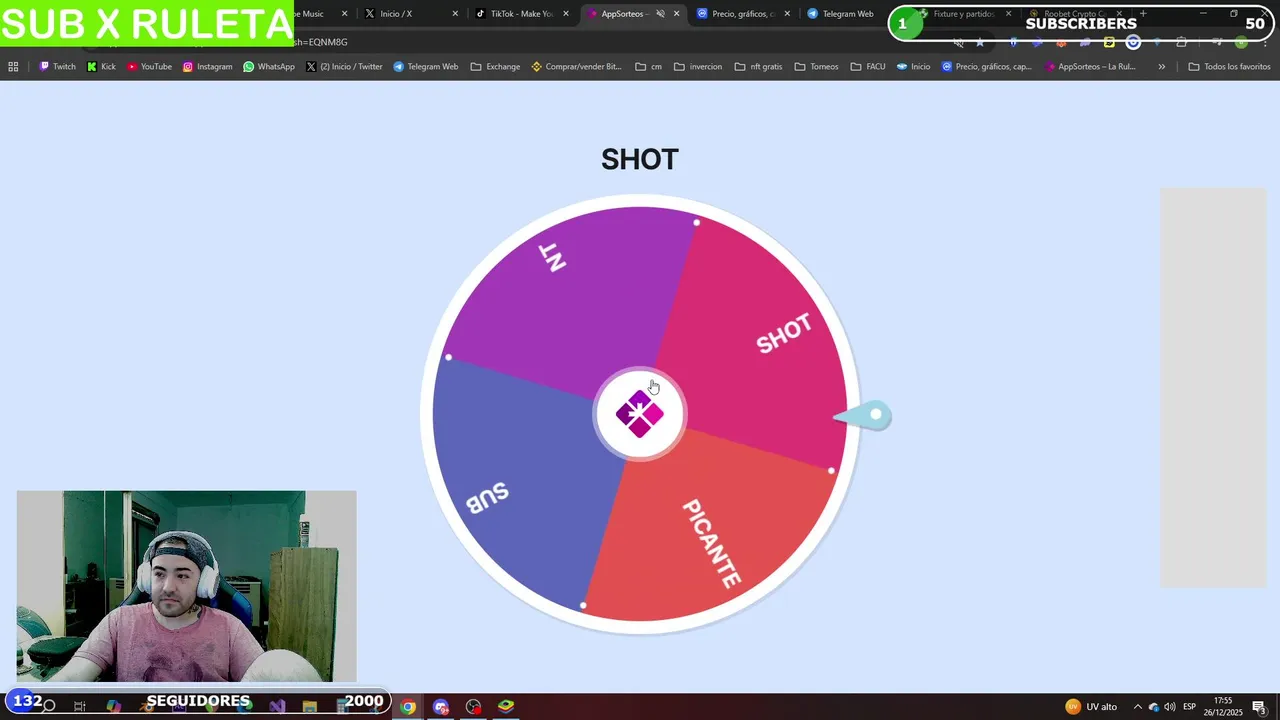
Task: Click the gray side panel on the right
Action: [1213, 387]
